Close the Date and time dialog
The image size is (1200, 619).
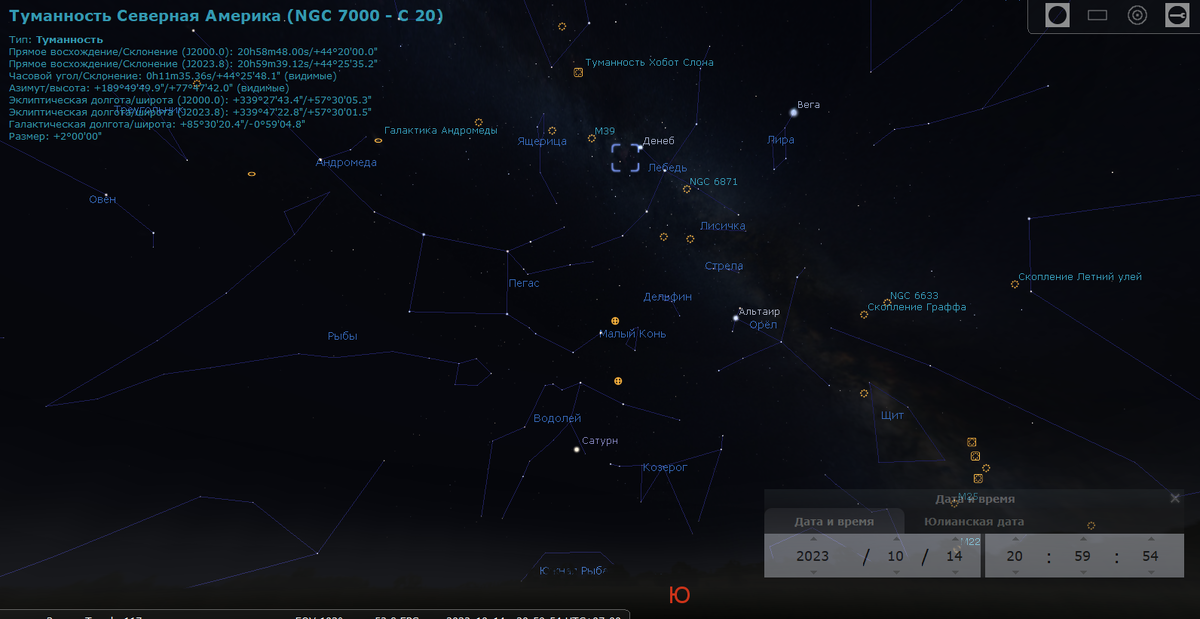pyautogui.click(x=1175, y=498)
